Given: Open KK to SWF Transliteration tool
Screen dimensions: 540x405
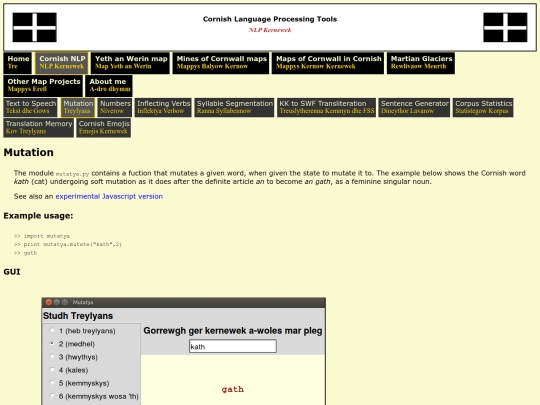Looking at the screenshot, I should [326, 107].
